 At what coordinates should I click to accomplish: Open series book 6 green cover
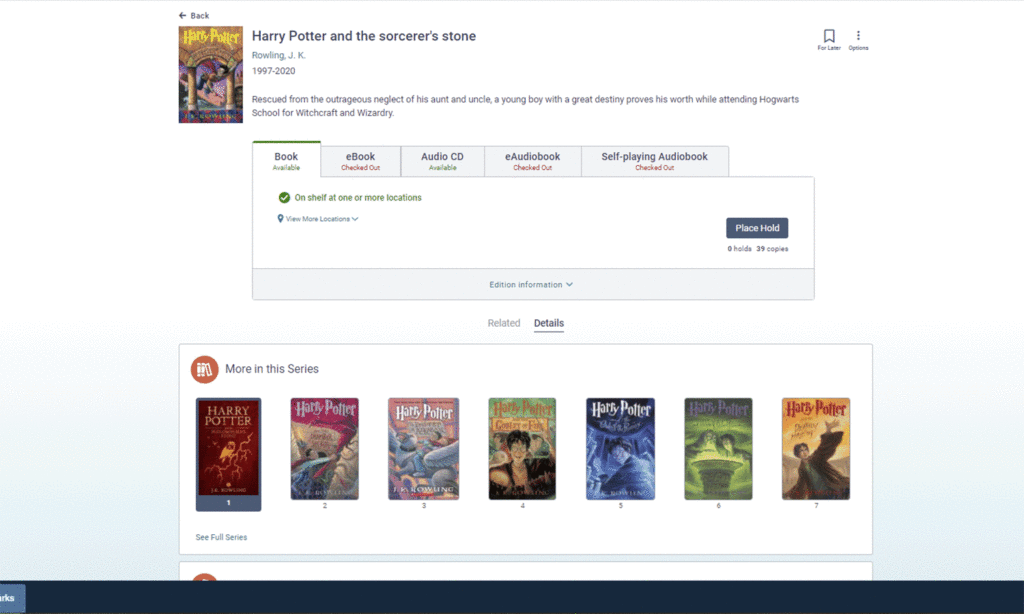pyautogui.click(x=718, y=449)
